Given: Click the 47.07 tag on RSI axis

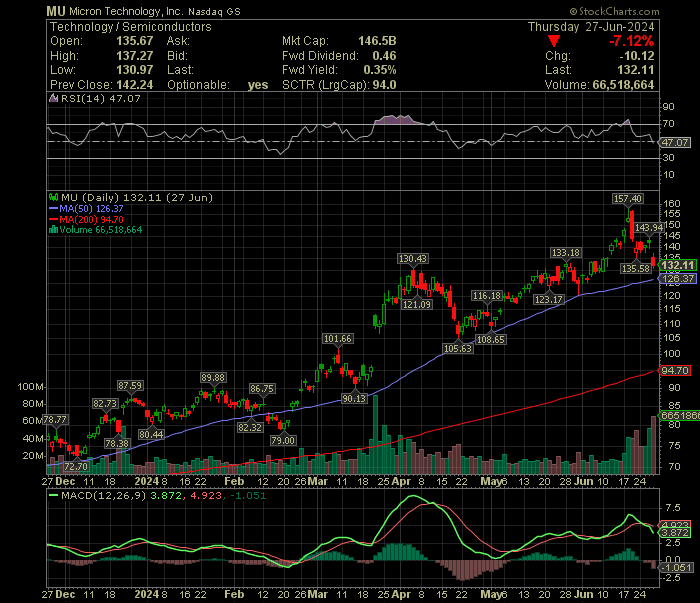Looking at the screenshot, I should tap(675, 143).
